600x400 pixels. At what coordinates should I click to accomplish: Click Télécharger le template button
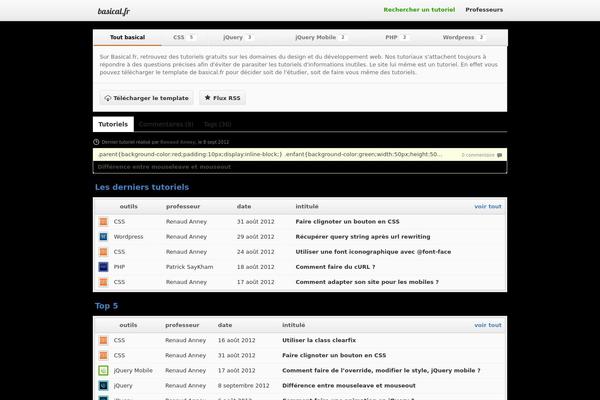click(147, 98)
